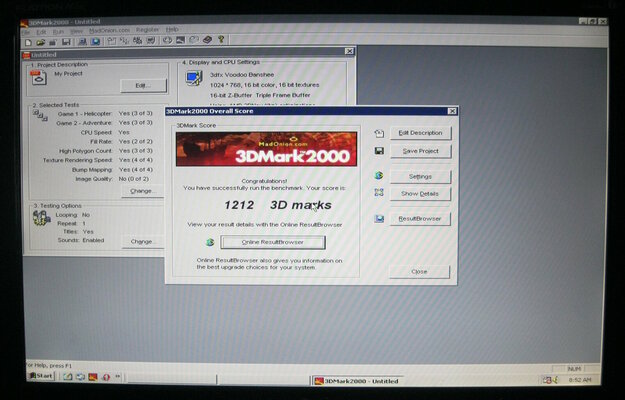
Task: Click the New project toolbar icon
Action: click(x=29, y=41)
